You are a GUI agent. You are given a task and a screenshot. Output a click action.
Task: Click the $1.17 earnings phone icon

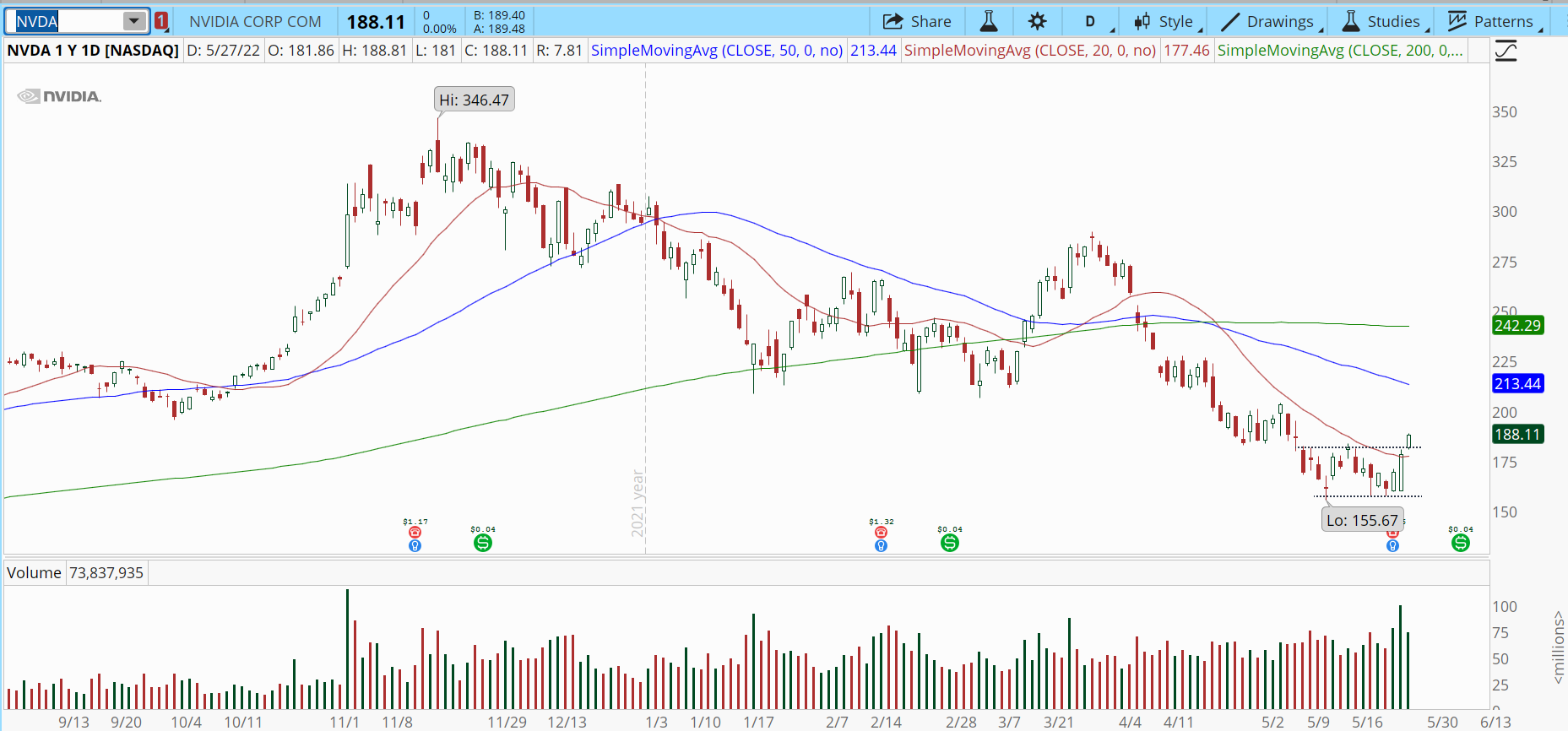[415, 533]
